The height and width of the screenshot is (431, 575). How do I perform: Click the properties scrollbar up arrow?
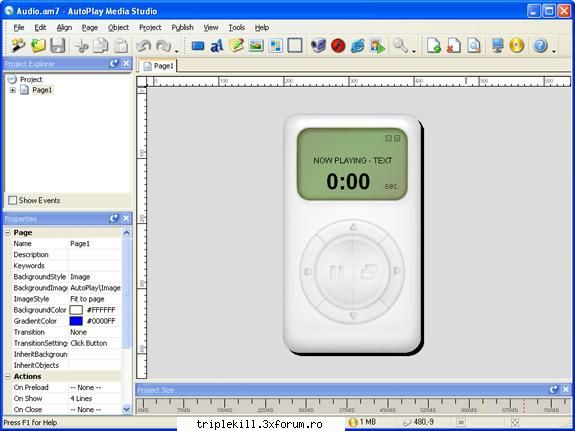(x=127, y=233)
